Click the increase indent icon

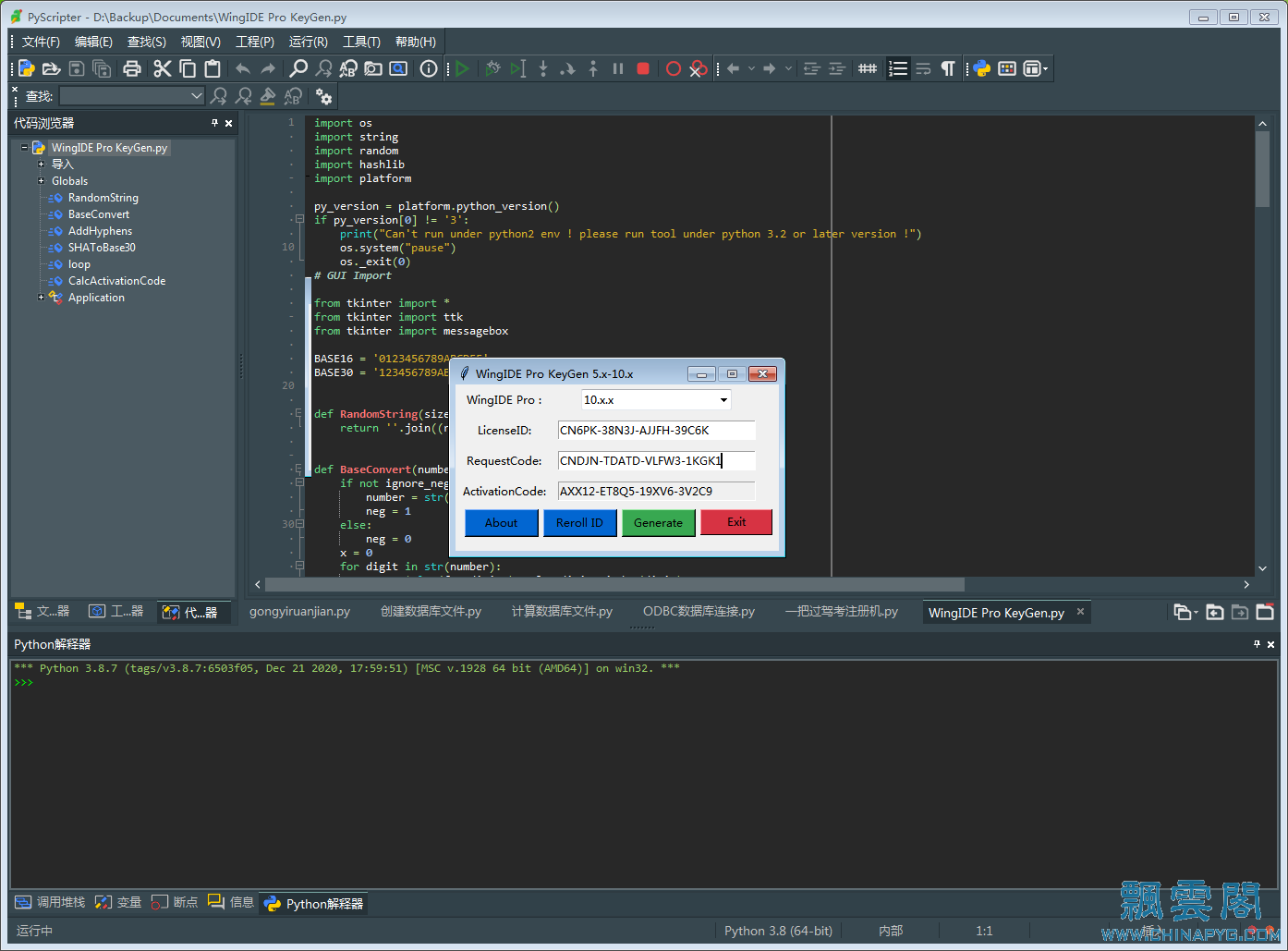tap(837, 68)
